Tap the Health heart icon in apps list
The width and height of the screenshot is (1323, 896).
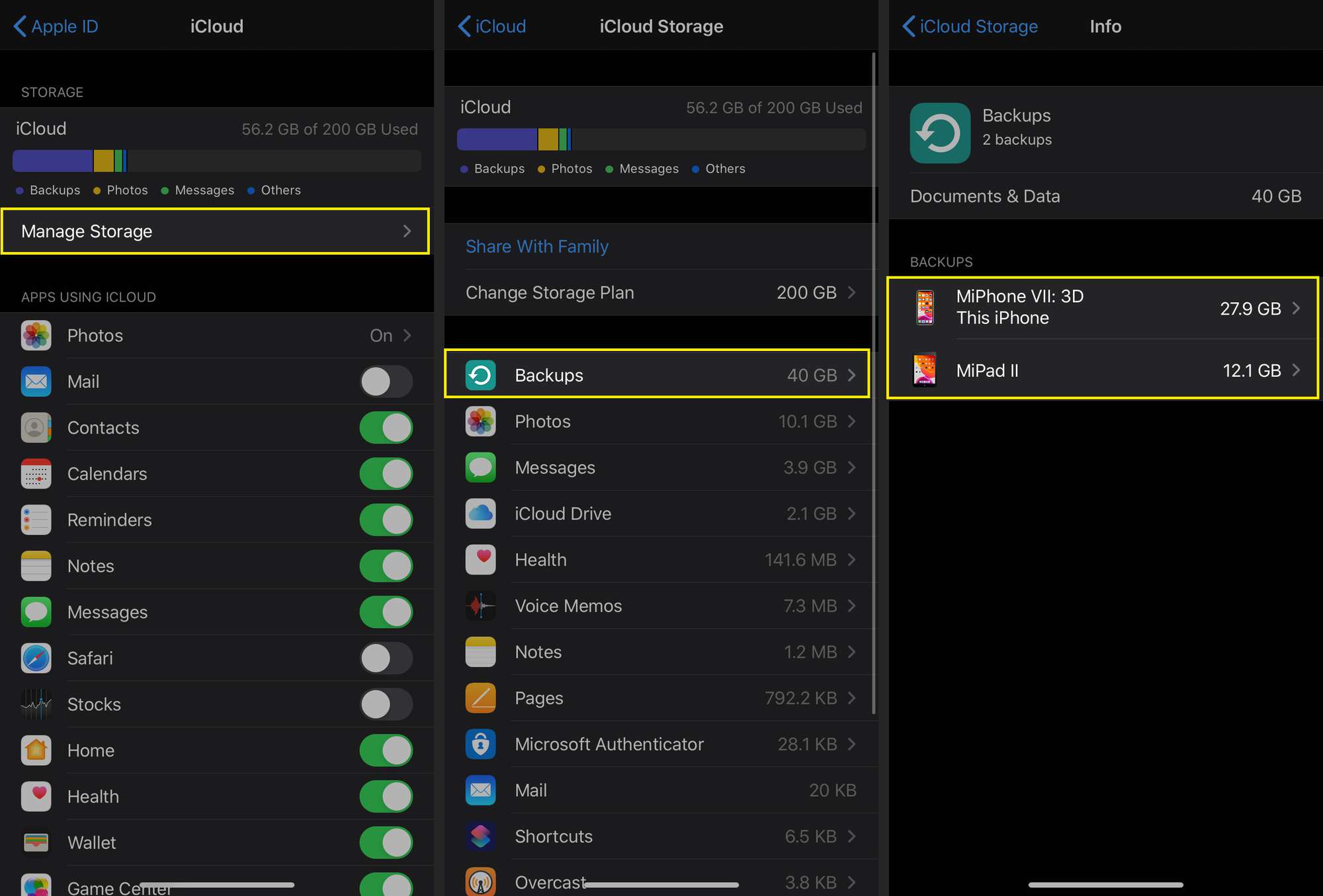36,797
